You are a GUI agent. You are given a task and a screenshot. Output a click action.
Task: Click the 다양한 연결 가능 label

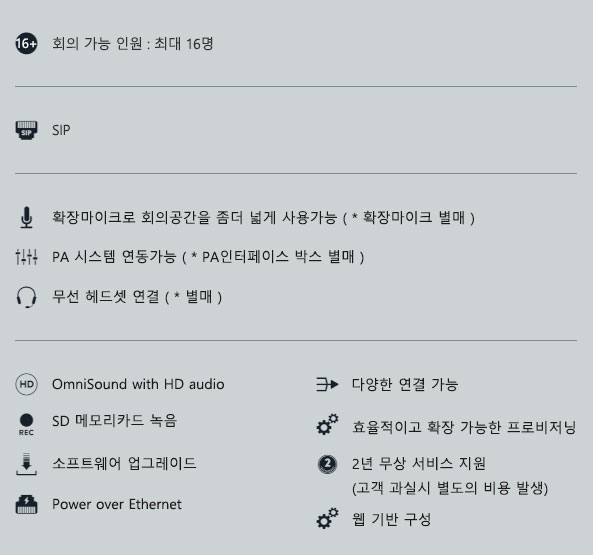[405, 384]
